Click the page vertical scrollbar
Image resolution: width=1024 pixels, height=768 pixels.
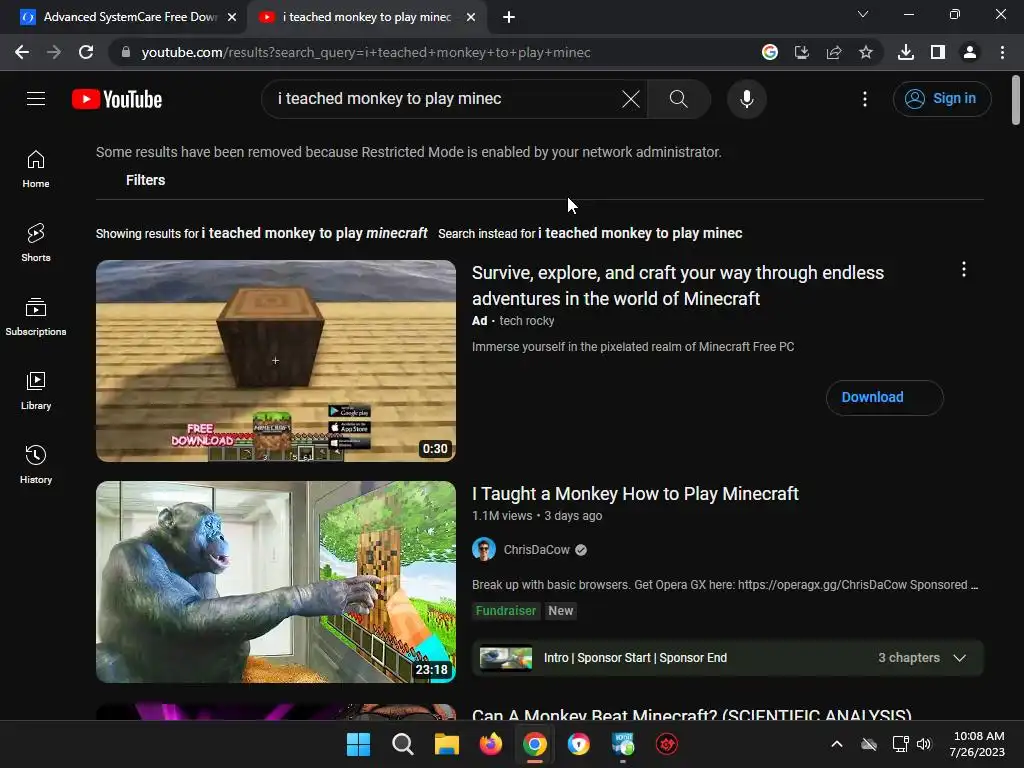(x=1016, y=100)
